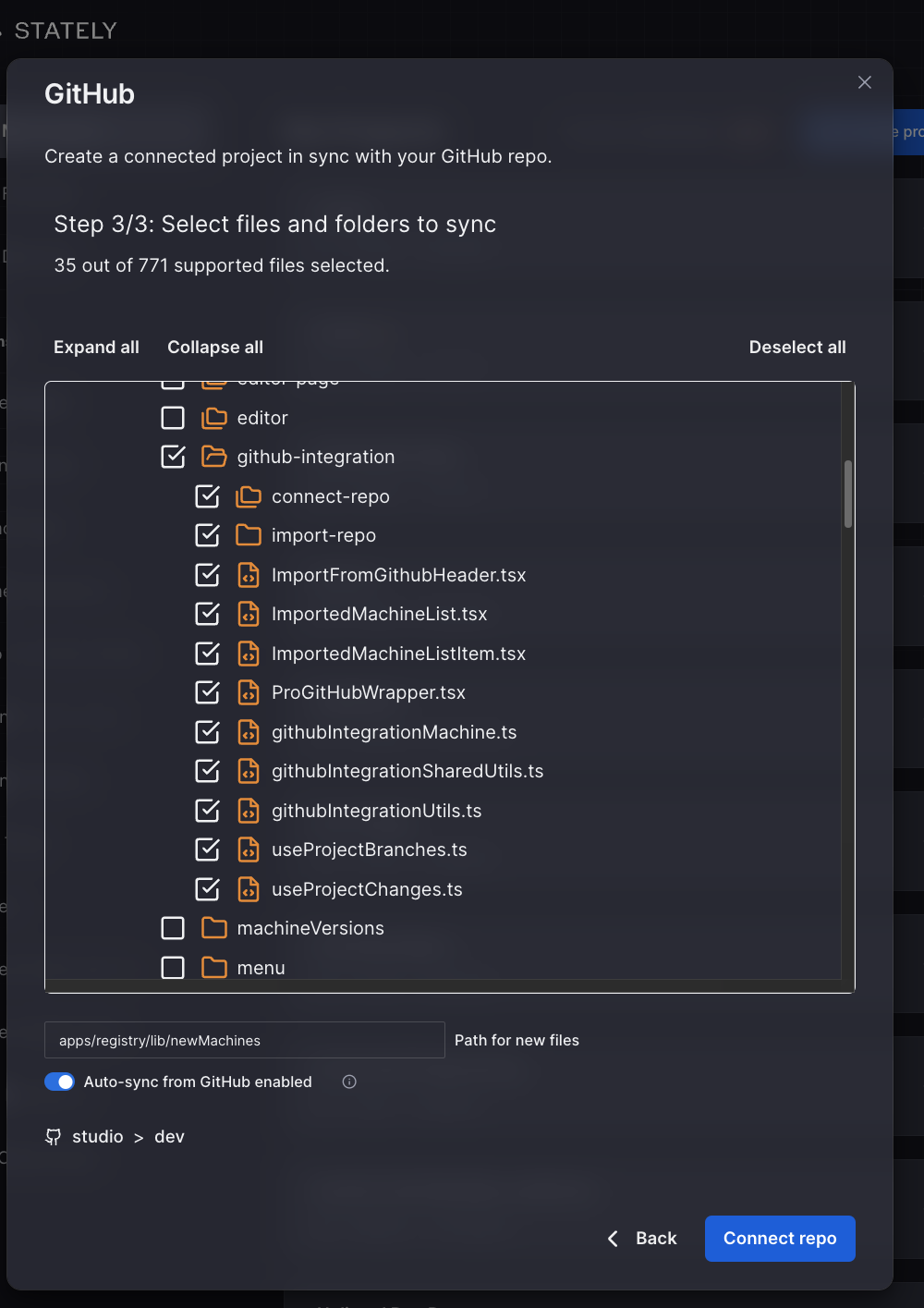Click Deselect all to clear selections
Image resolution: width=924 pixels, height=1308 pixels.
click(796, 347)
